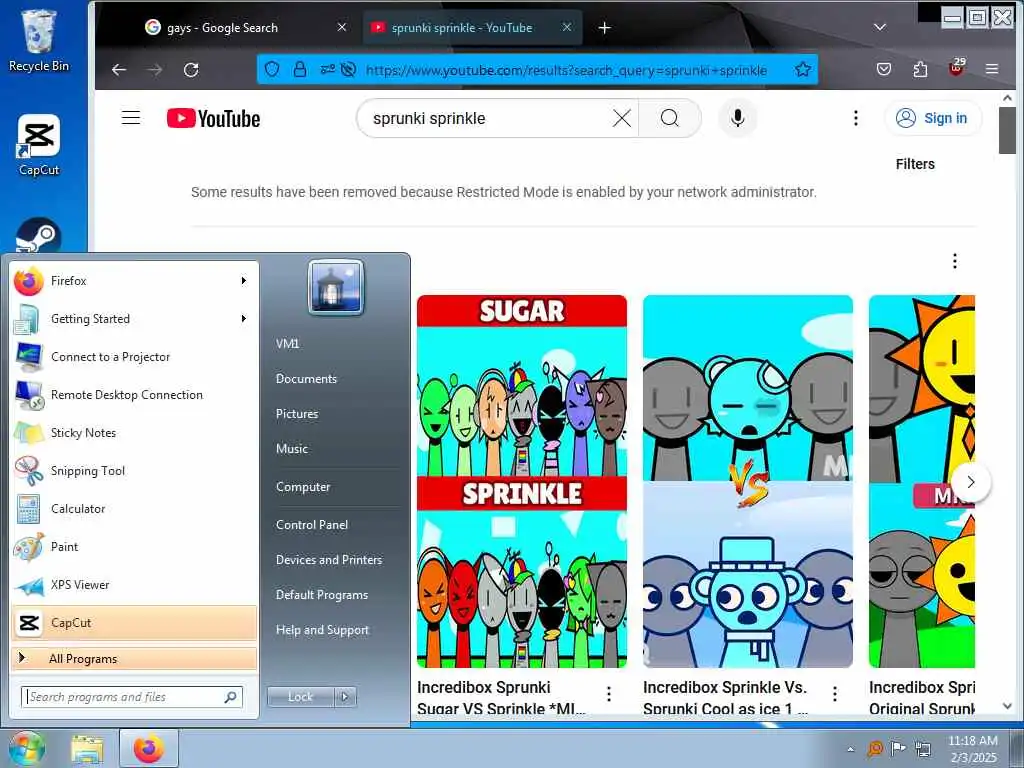Click the Start menu user picture
Viewport: 1024px width, 768px height.
coord(336,287)
